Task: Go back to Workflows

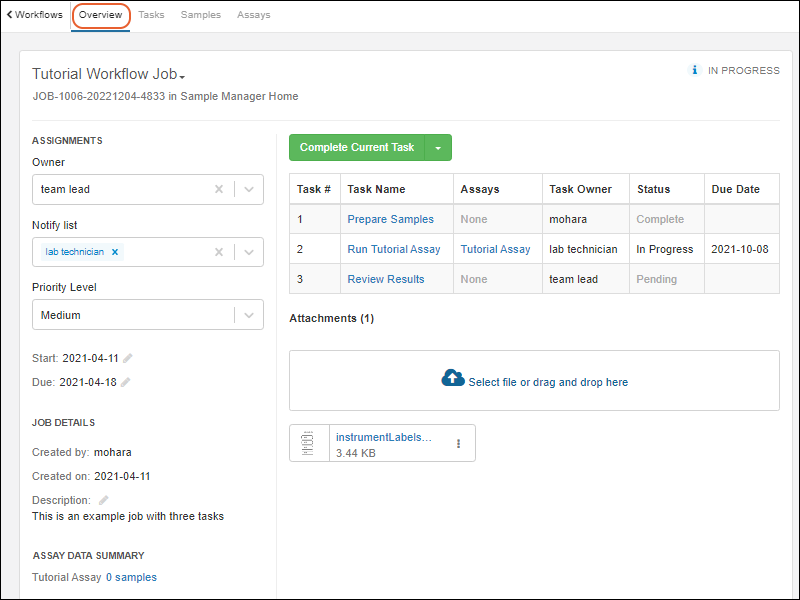Action: [x=35, y=15]
